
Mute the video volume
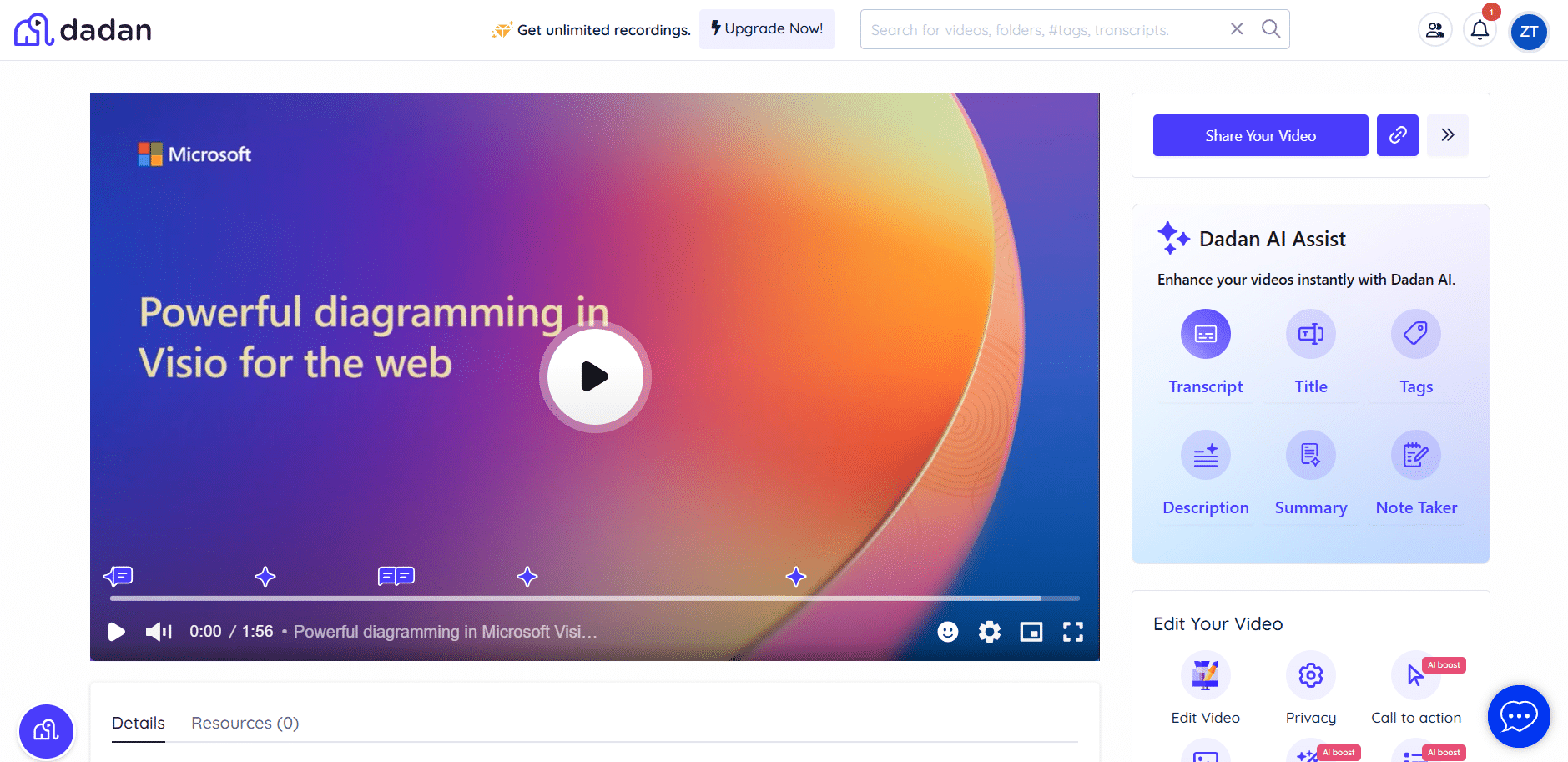click(x=157, y=632)
